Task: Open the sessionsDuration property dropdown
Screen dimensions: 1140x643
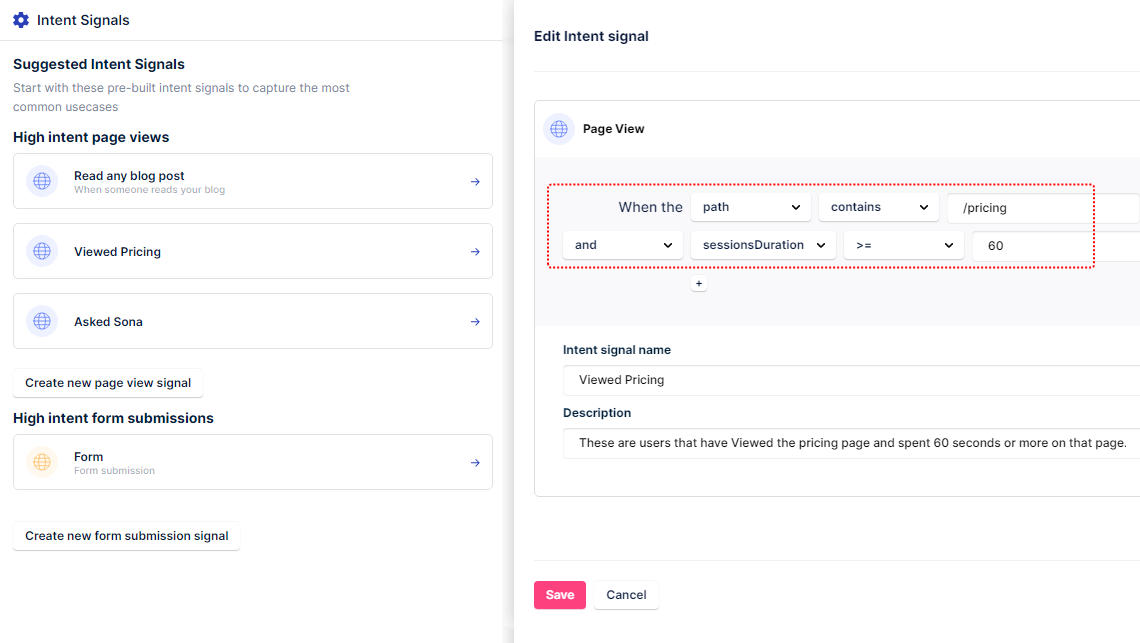Action: [x=763, y=245]
